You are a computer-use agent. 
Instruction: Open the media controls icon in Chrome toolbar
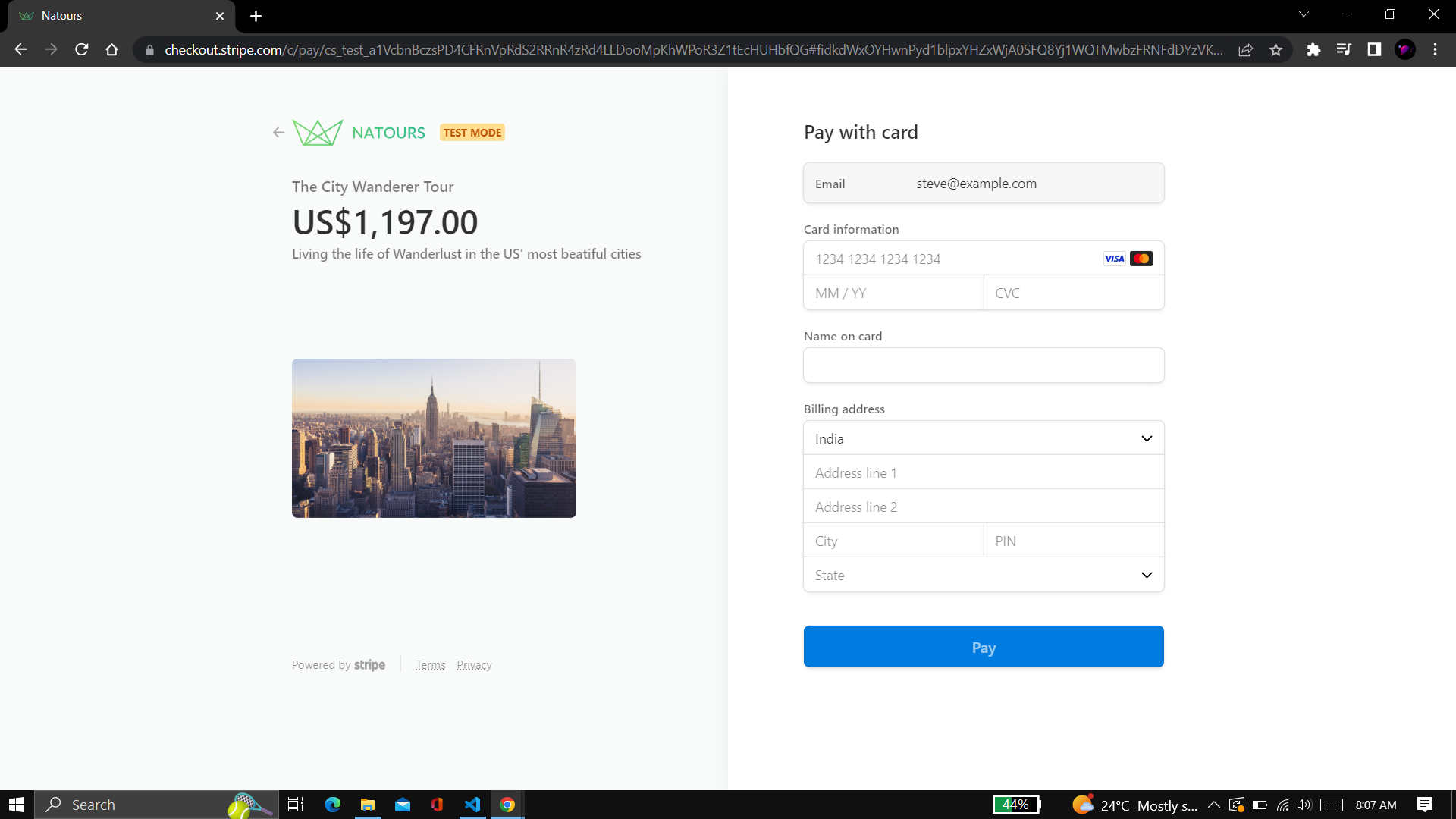(1345, 49)
